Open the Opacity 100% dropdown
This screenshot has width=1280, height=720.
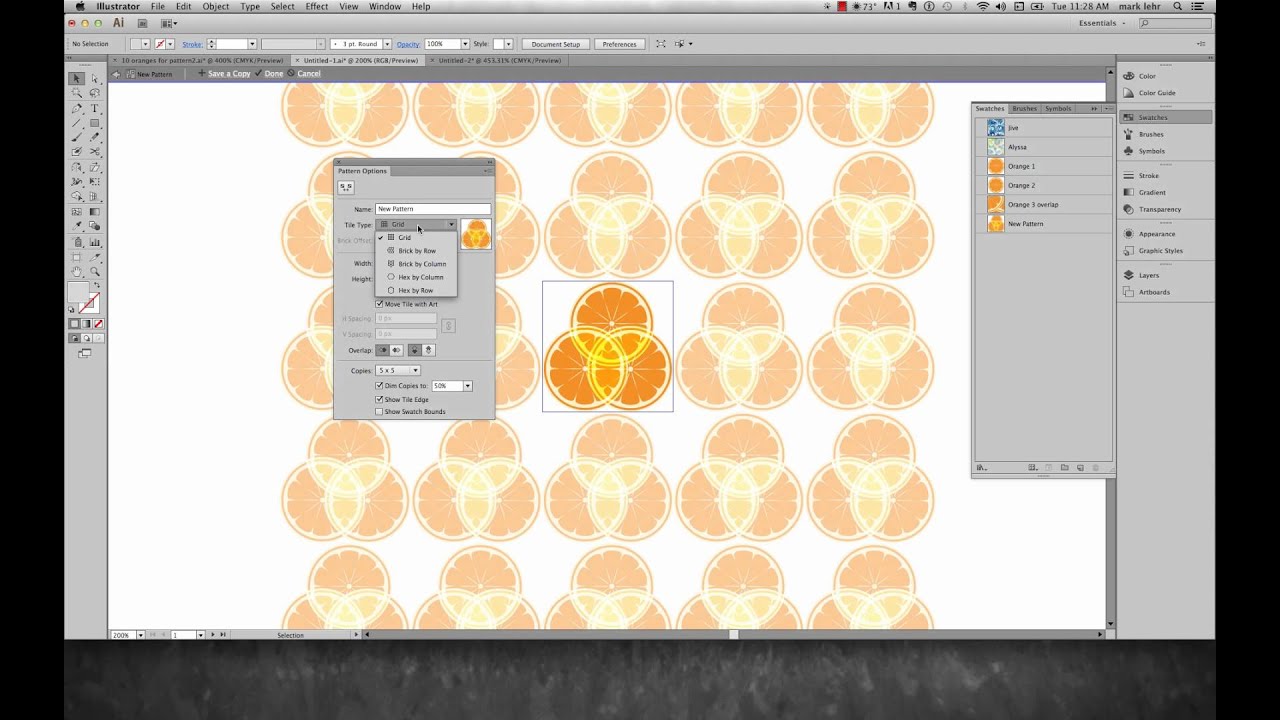(464, 44)
